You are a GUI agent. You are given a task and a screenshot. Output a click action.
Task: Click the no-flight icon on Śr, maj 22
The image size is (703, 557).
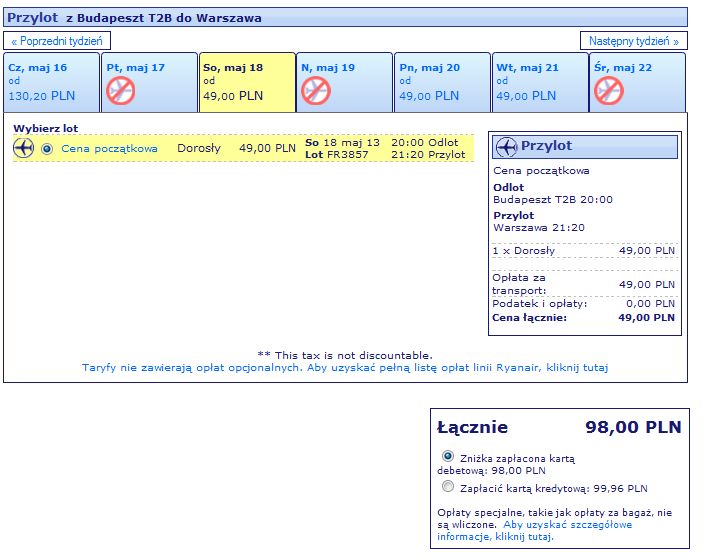[x=608, y=91]
